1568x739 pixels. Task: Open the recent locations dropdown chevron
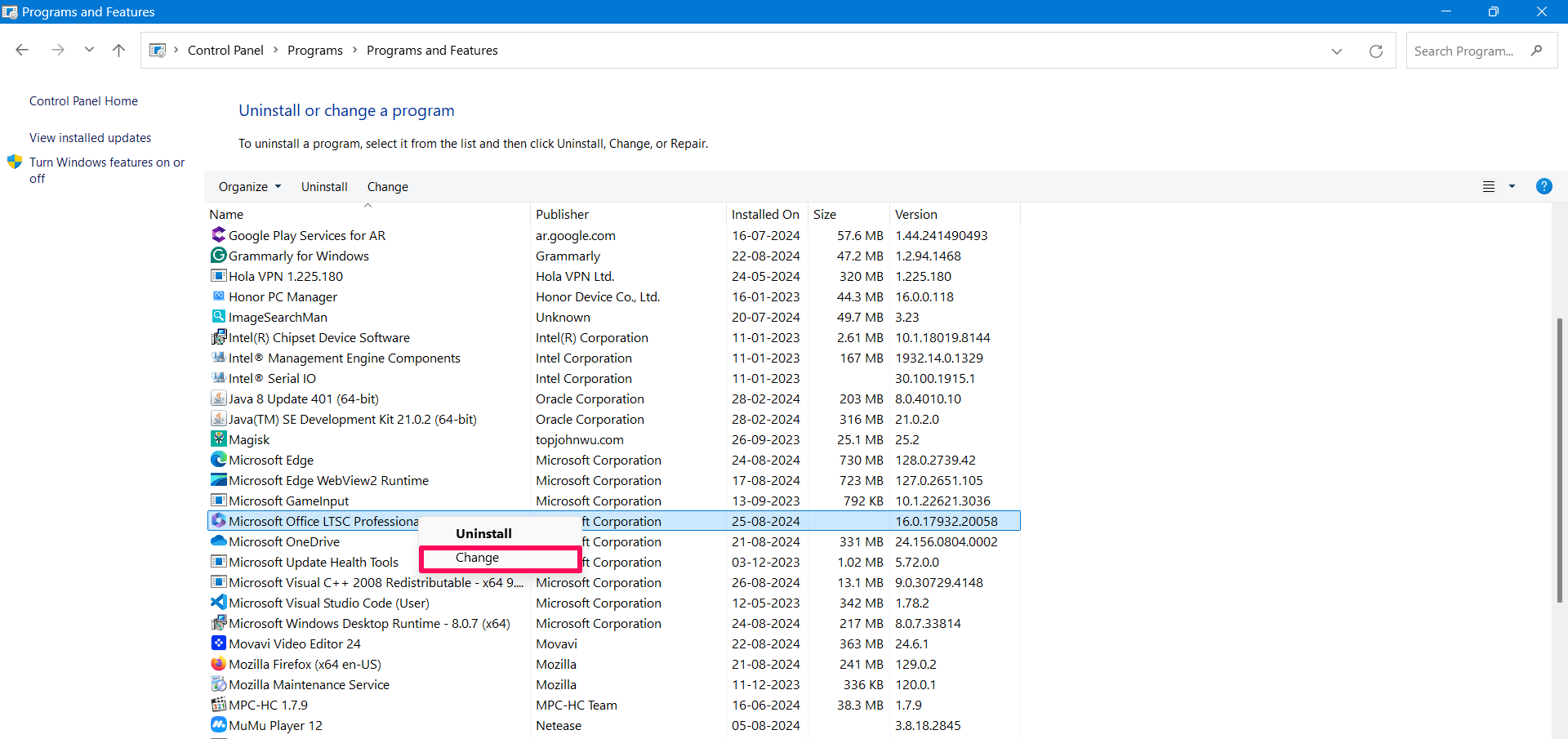[x=89, y=50]
